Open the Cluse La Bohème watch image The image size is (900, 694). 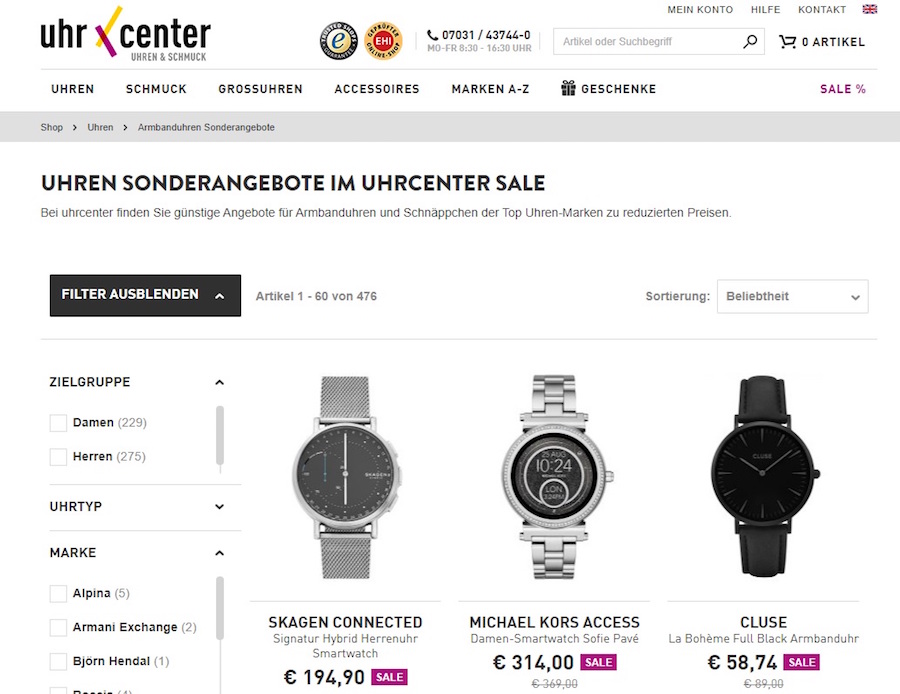click(764, 476)
